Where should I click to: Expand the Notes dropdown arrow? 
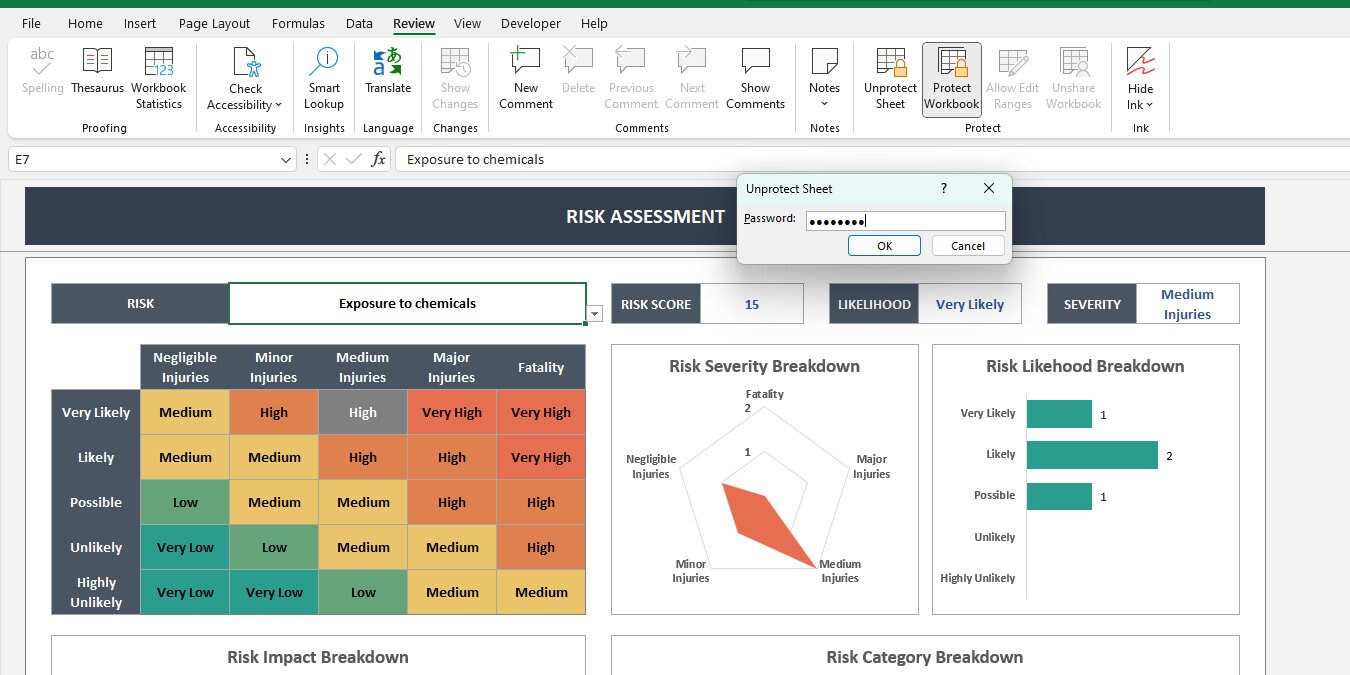[825, 105]
